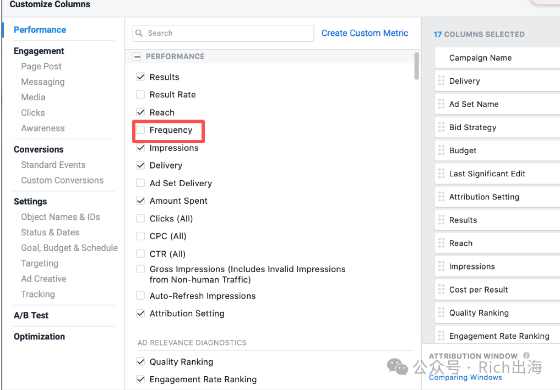This screenshot has height=390, width=560.
Task: Open the Comparing Windows link
Action: [465, 377]
